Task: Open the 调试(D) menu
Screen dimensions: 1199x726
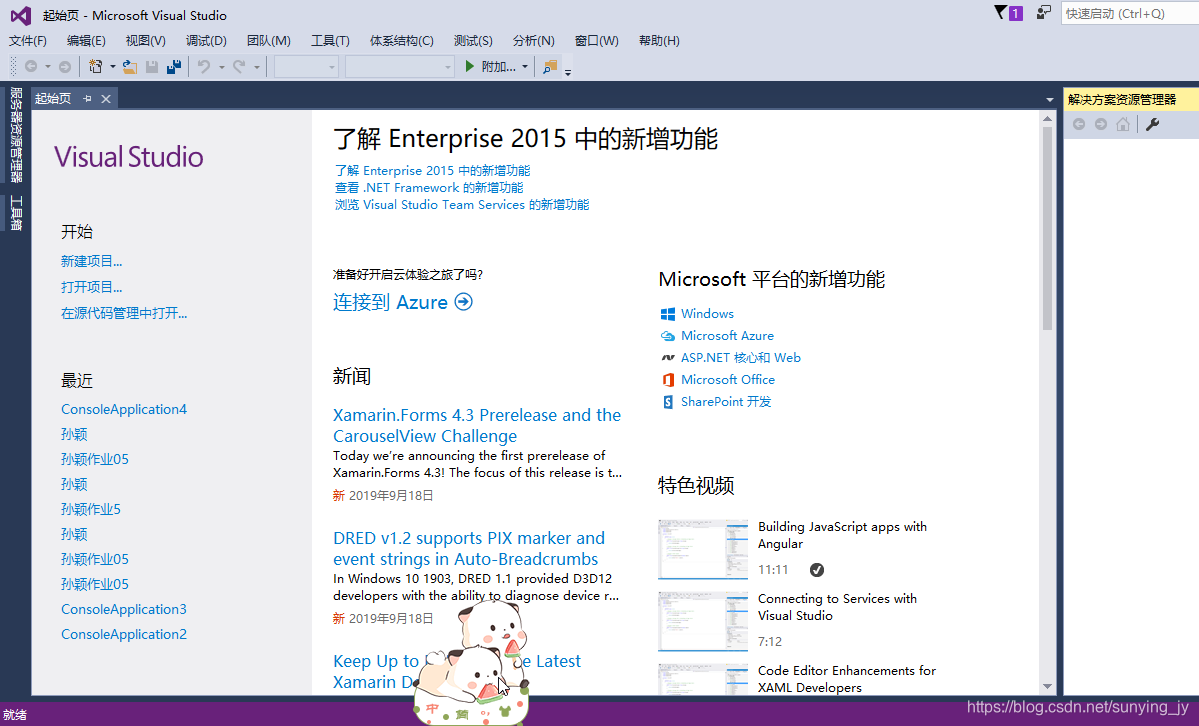Action: coord(206,41)
